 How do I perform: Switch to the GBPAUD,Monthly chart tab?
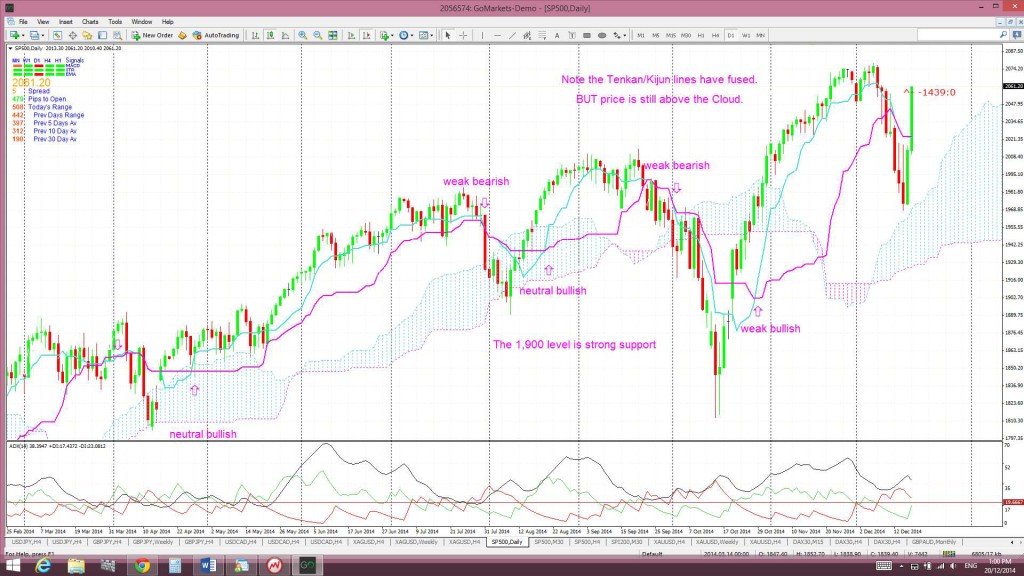[934, 542]
